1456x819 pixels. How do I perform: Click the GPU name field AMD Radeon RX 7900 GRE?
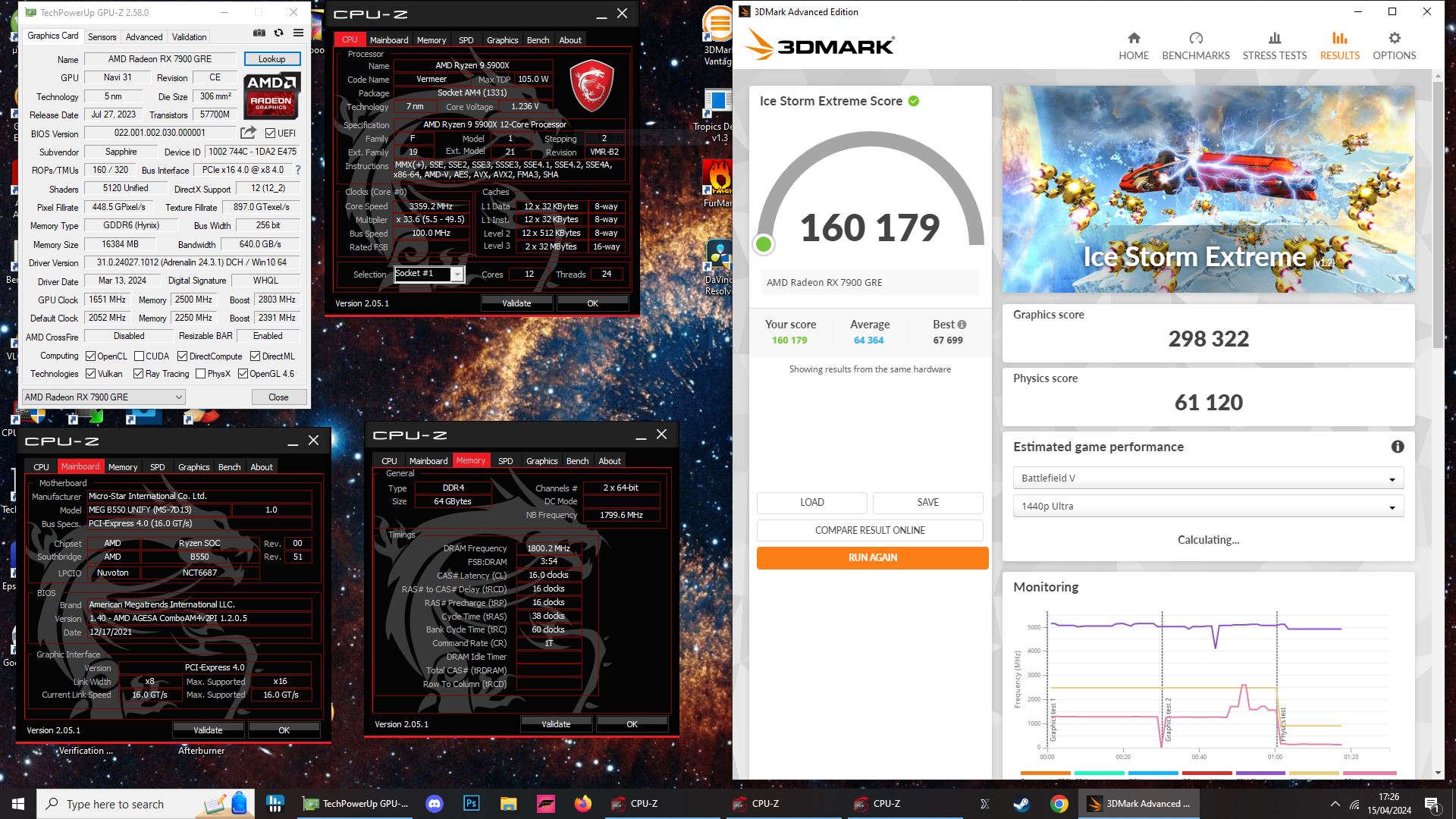click(160, 58)
